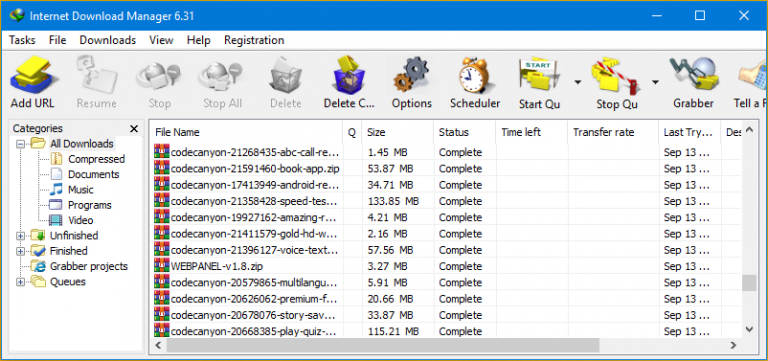Click the Add URL toolbar icon
768x361 pixels.
pyautogui.click(x=33, y=76)
